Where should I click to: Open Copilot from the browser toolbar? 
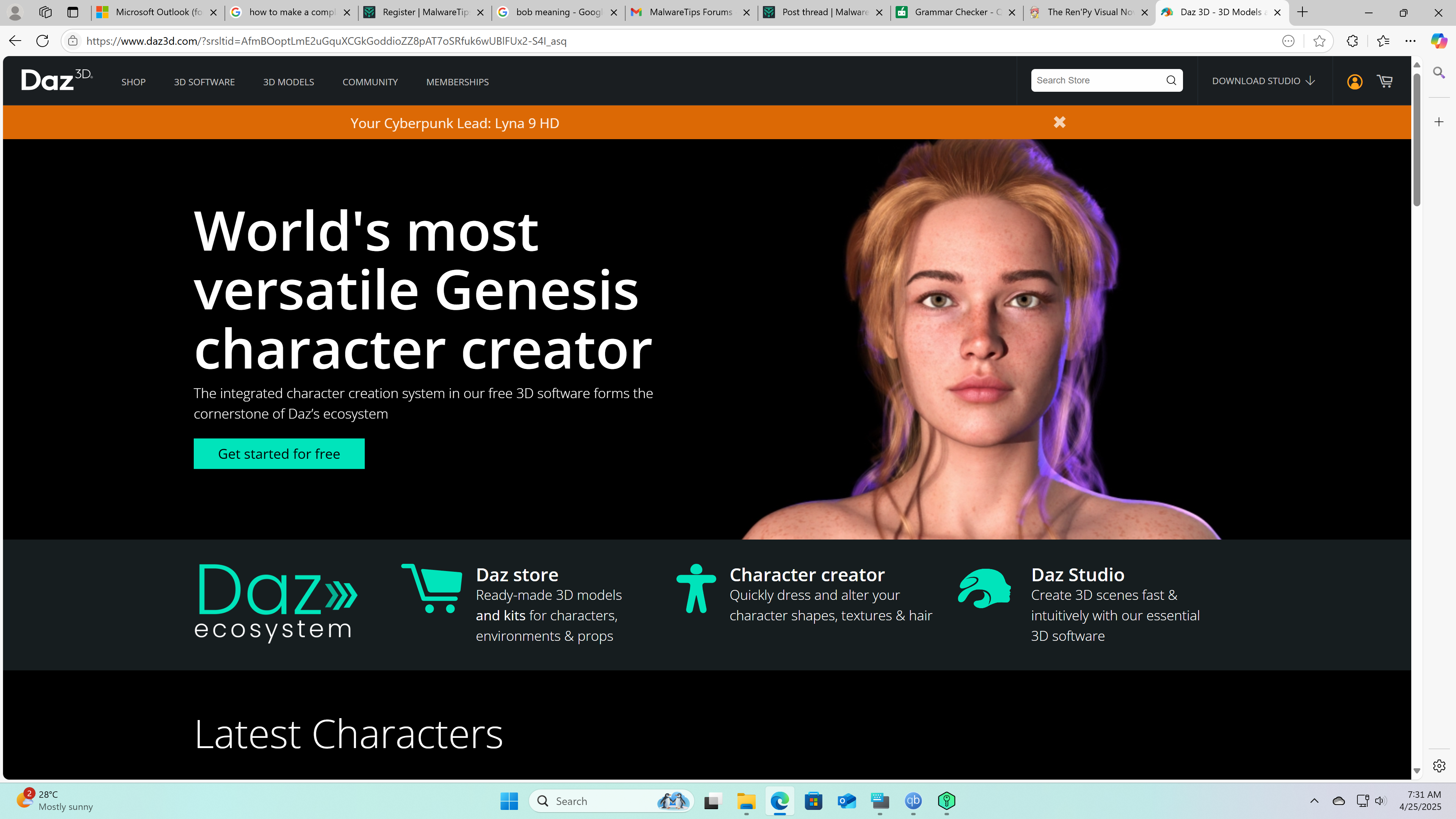1438,41
